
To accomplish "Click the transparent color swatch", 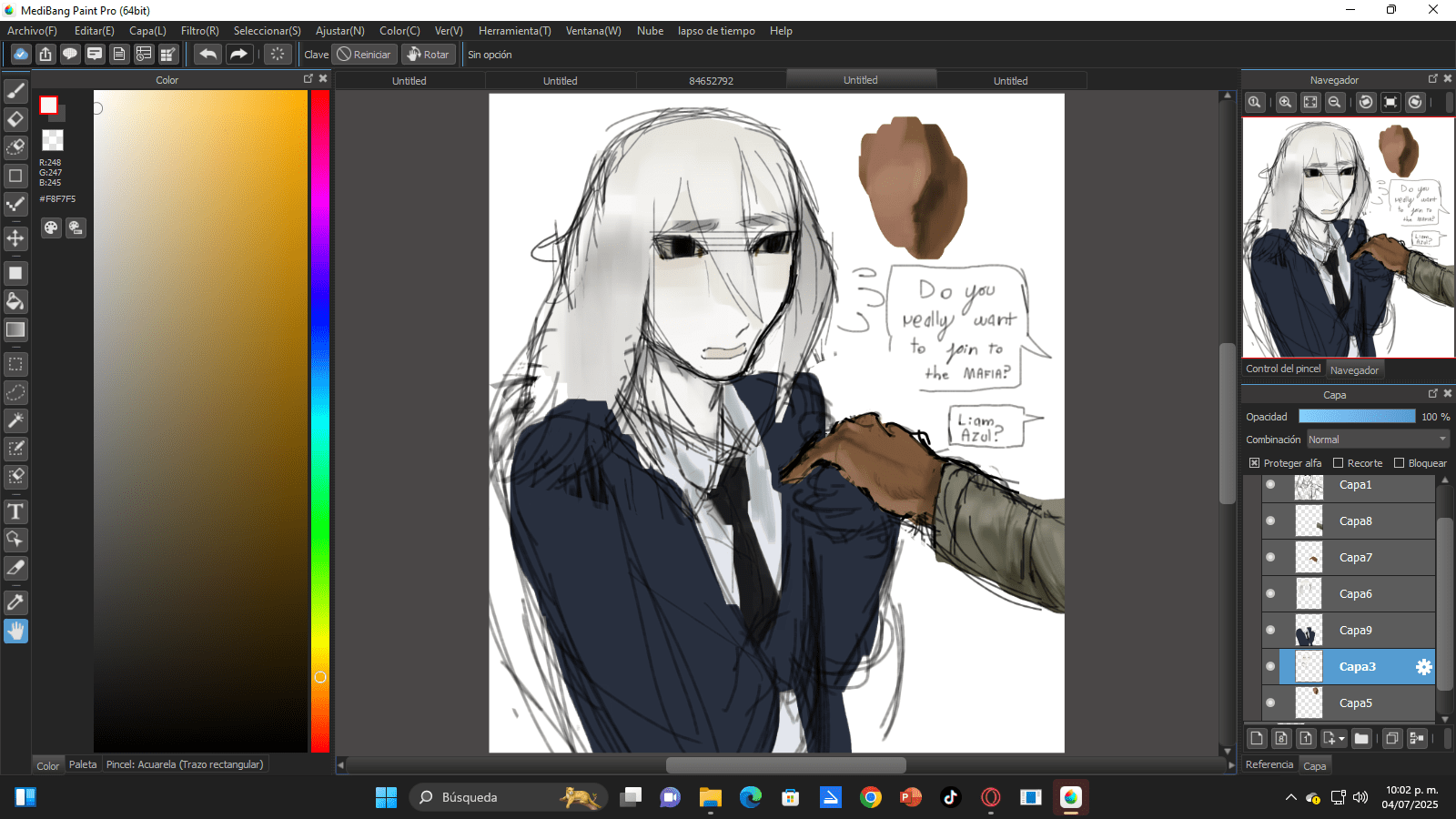I will (x=53, y=140).
